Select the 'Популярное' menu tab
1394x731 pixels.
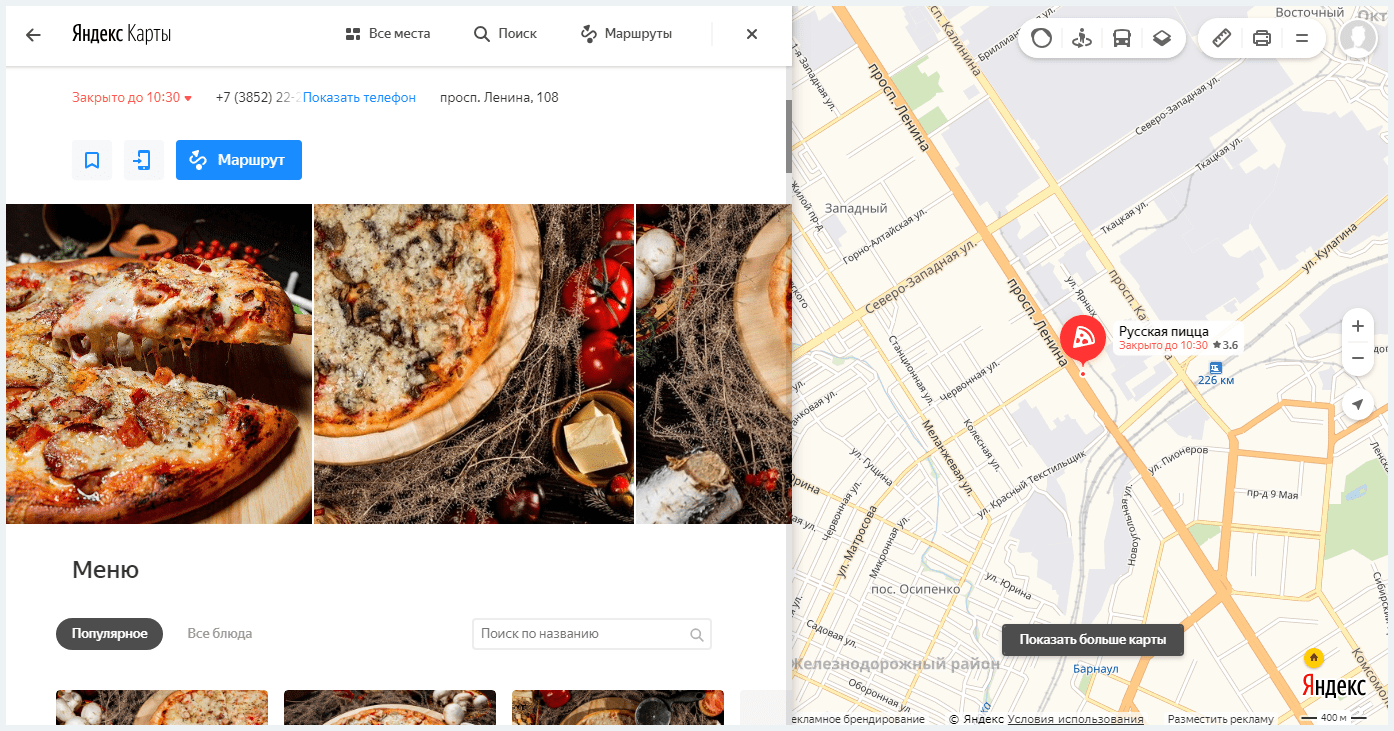[x=109, y=633]
